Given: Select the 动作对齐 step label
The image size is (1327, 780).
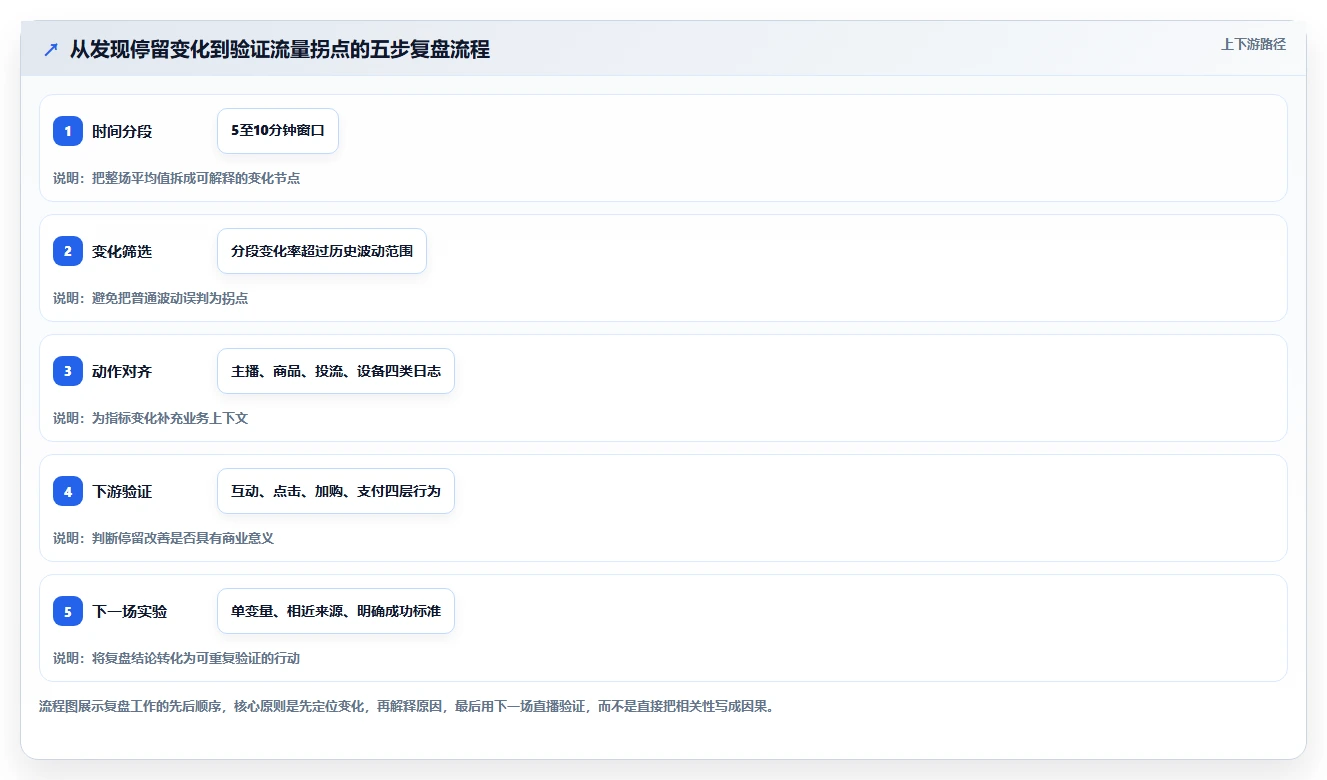Looking at the screenshot, I should point(122,371).
